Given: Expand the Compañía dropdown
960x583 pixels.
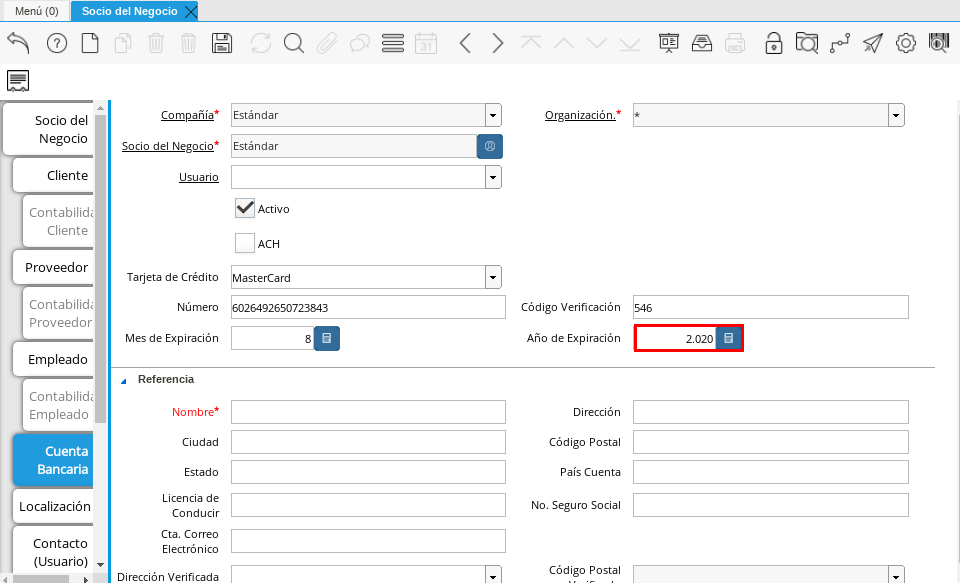Looking at the screenshot, I should pyautogui.click(x=493, y=115).
